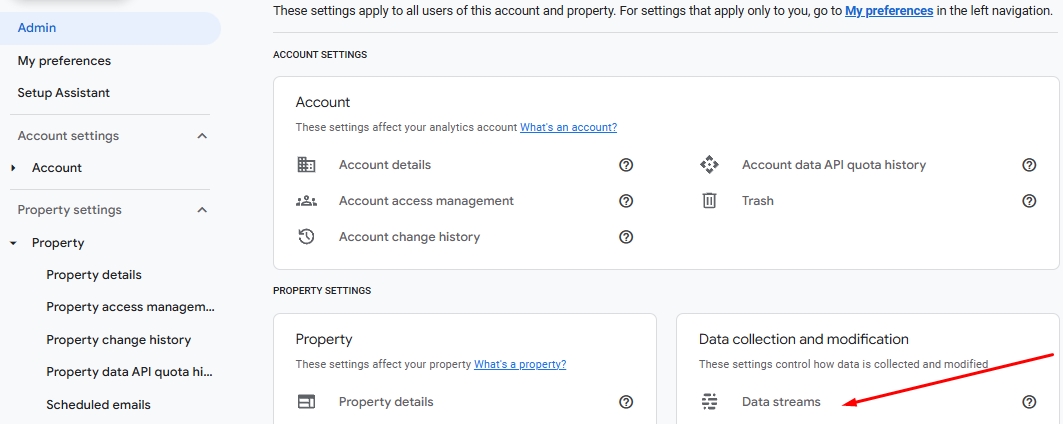The height and width of the screenshot is (424, 1063).
Task: Open help for Account data API quota history
Action: 1029,165
